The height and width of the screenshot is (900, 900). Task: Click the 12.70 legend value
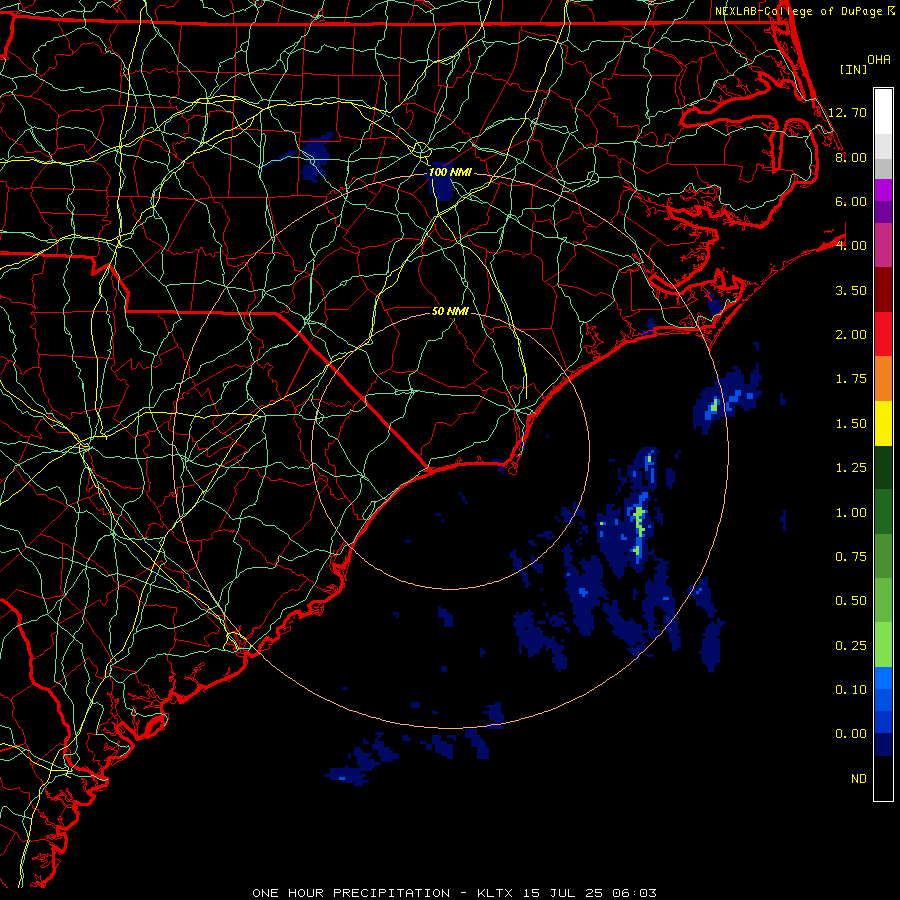847,112
